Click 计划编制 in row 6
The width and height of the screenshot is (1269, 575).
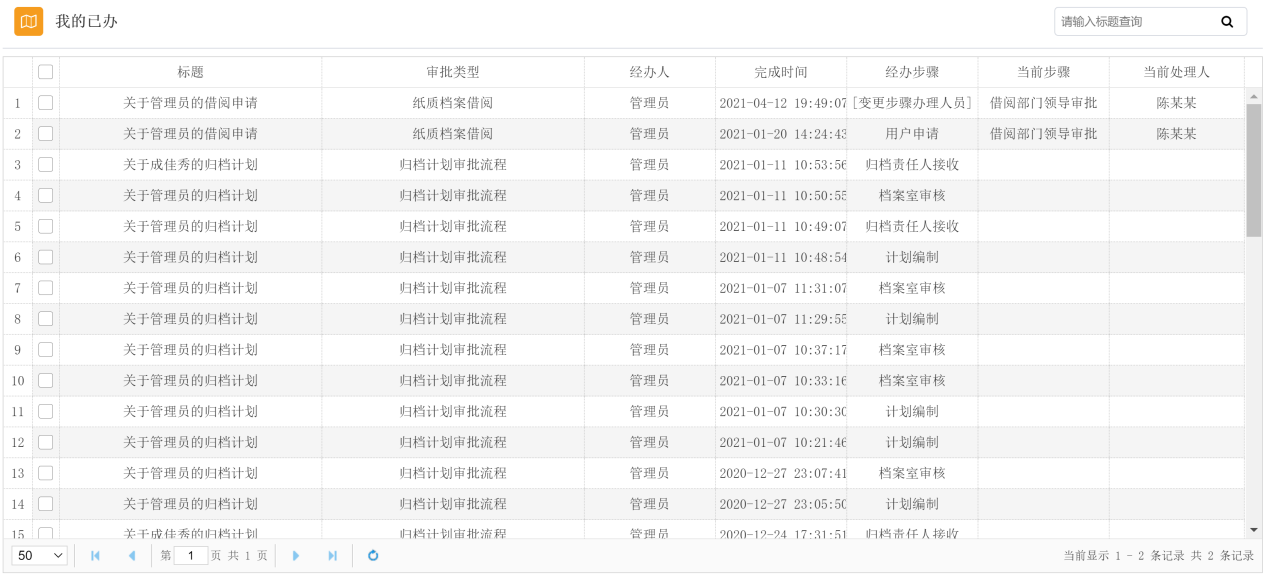(912, 257)
